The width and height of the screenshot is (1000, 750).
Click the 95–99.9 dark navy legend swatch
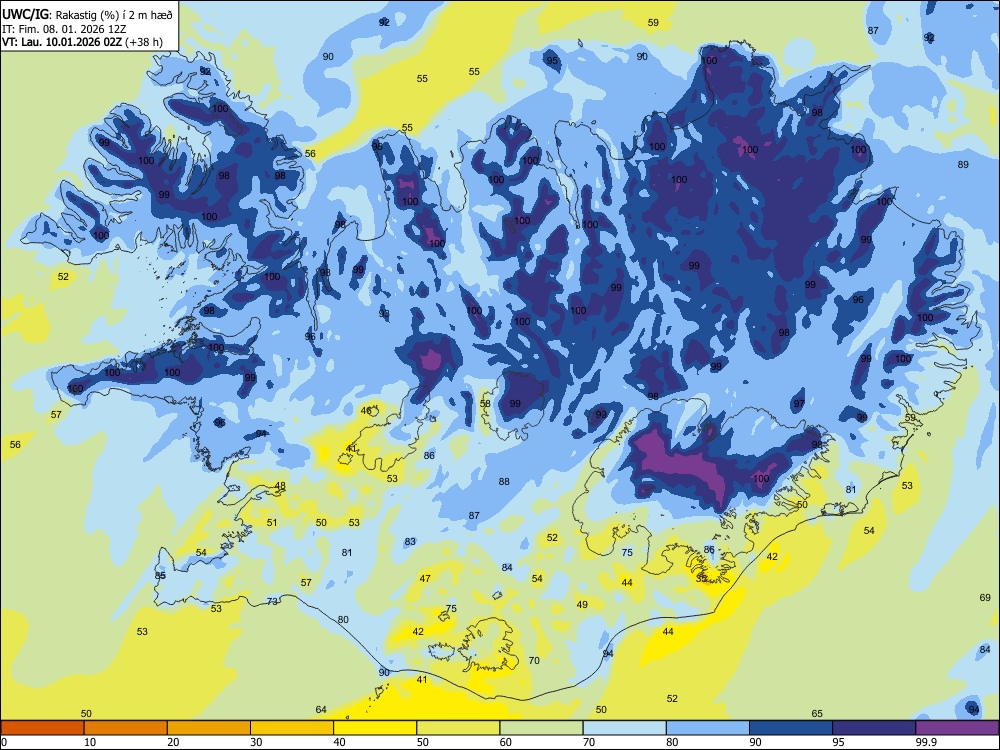(874, 728)
